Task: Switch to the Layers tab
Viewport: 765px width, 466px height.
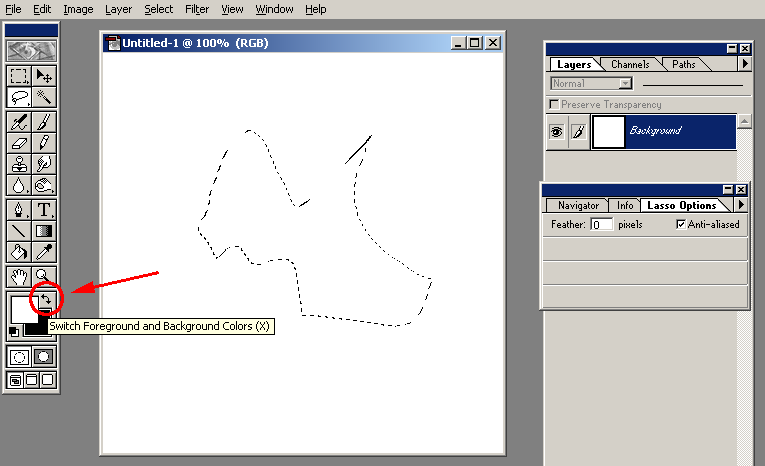Action: click(574, 64)
